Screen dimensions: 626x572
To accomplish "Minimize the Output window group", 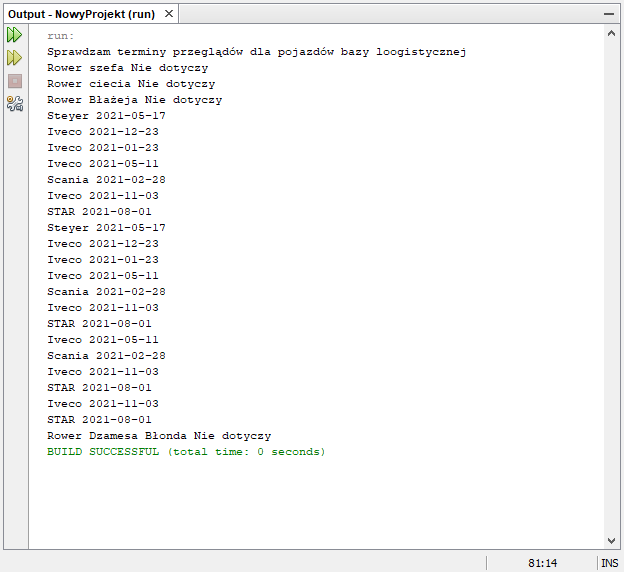I will [609, 14].
